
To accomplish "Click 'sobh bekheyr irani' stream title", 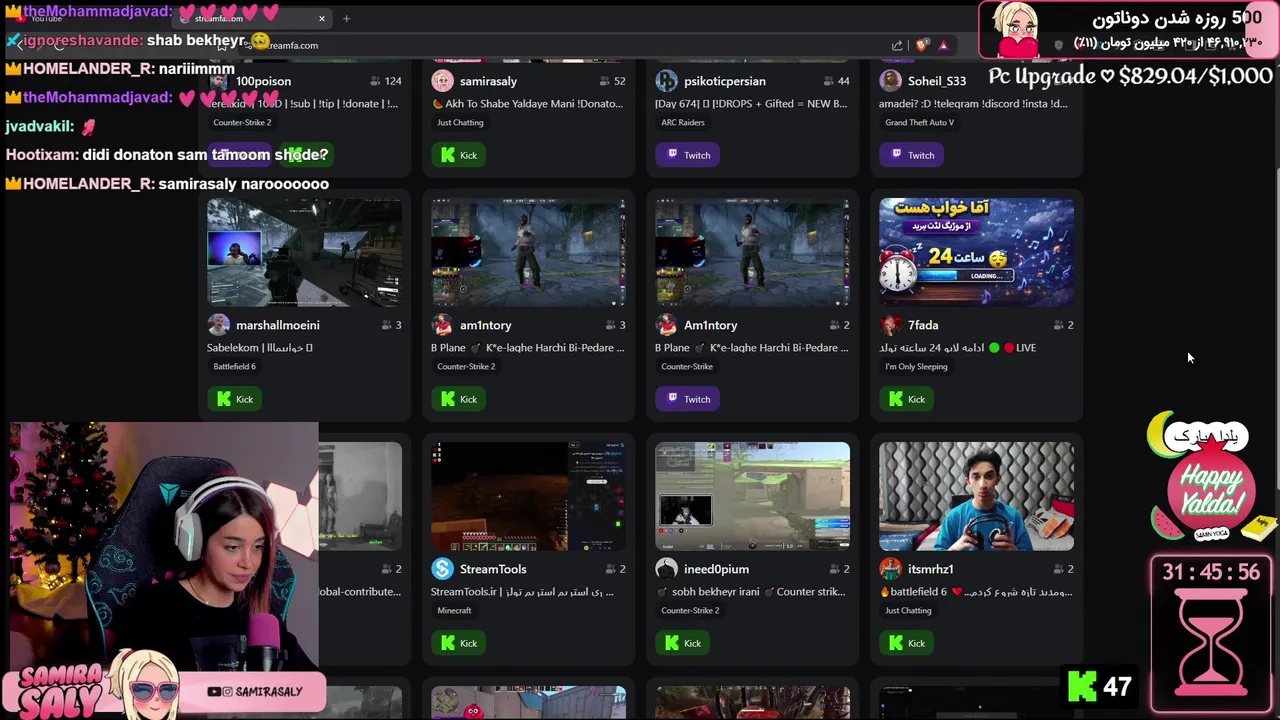I will tap(752, 592).
